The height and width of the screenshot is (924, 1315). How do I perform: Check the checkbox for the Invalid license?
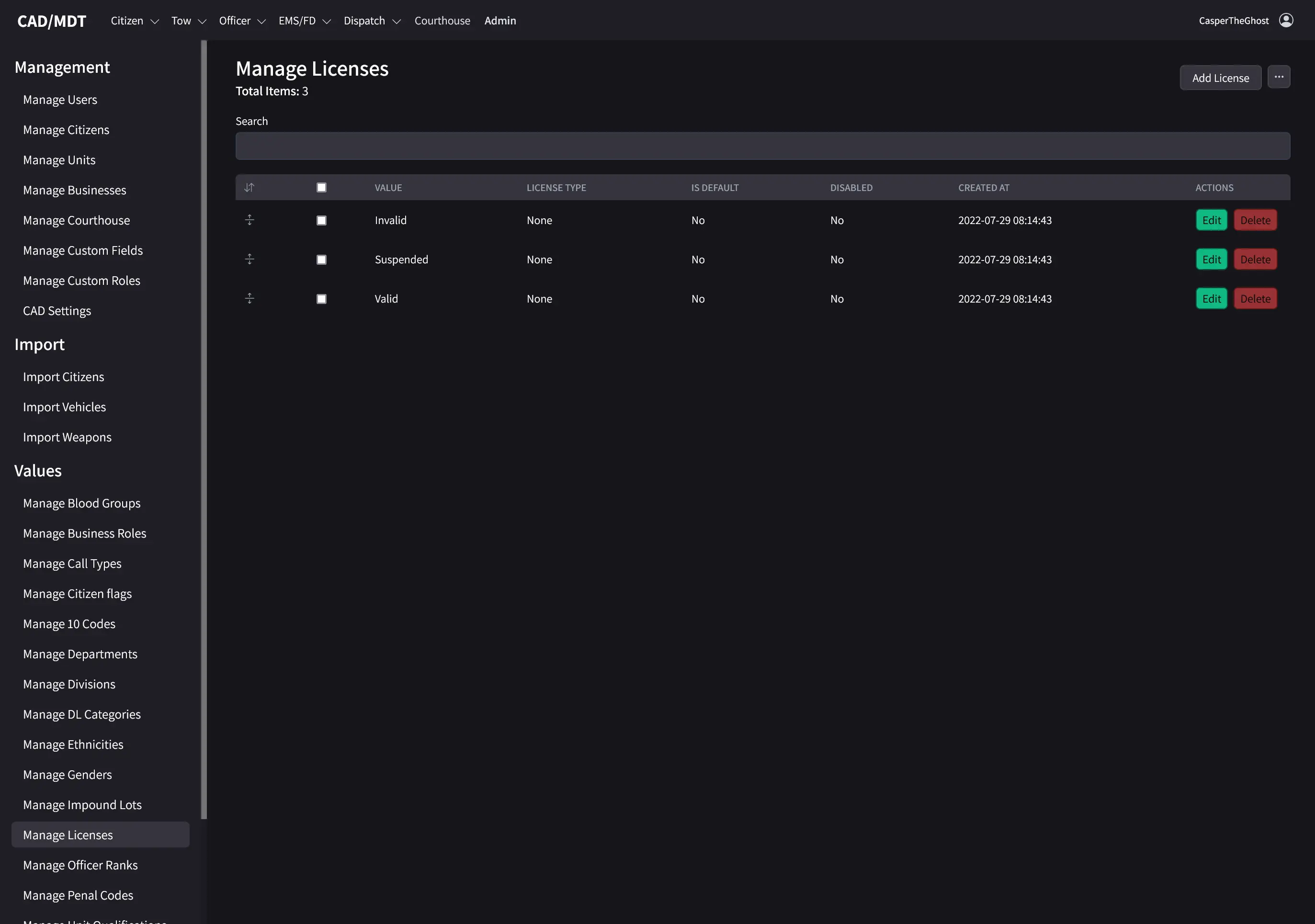pyautogui.click(x=321, y=220)
